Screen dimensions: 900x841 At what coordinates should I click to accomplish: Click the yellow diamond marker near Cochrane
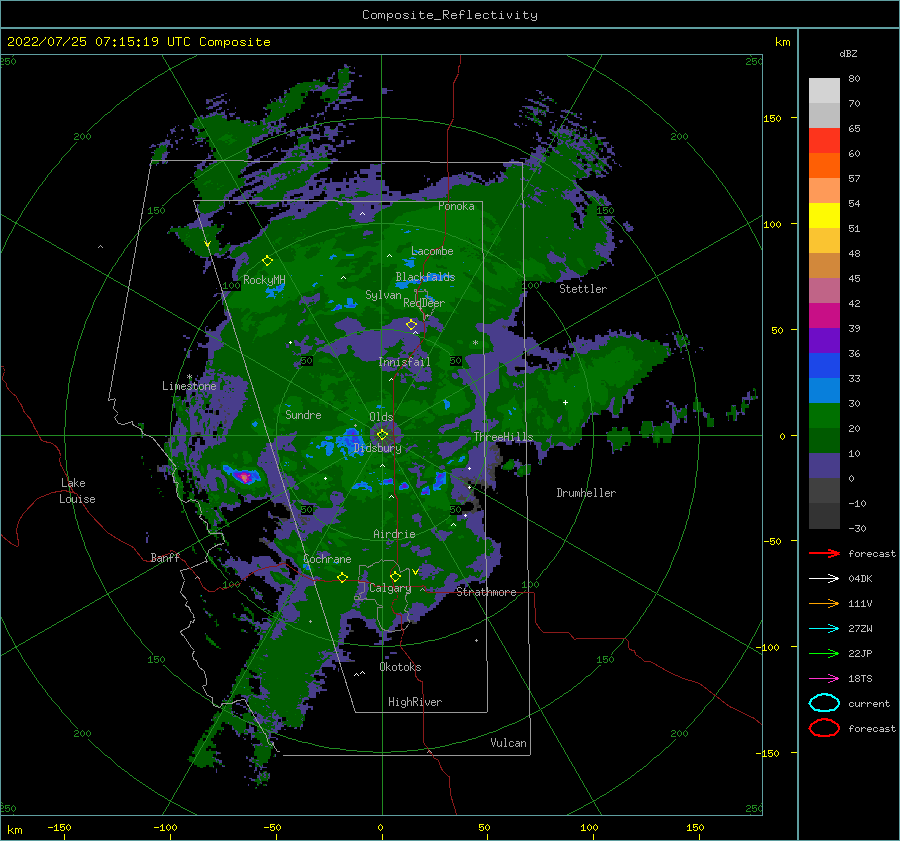click(x=342, y=578)
